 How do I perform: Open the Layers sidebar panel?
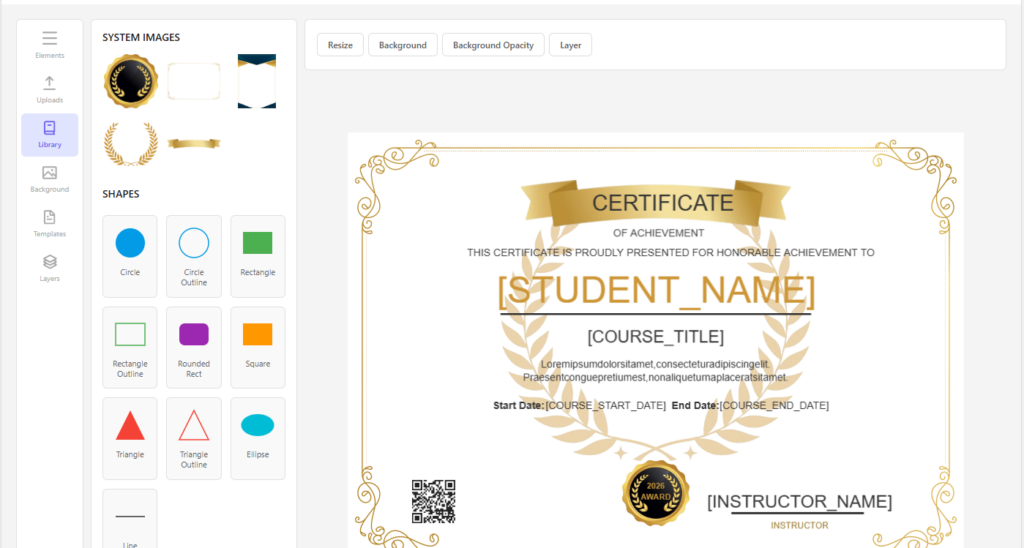tap(49, 268)
